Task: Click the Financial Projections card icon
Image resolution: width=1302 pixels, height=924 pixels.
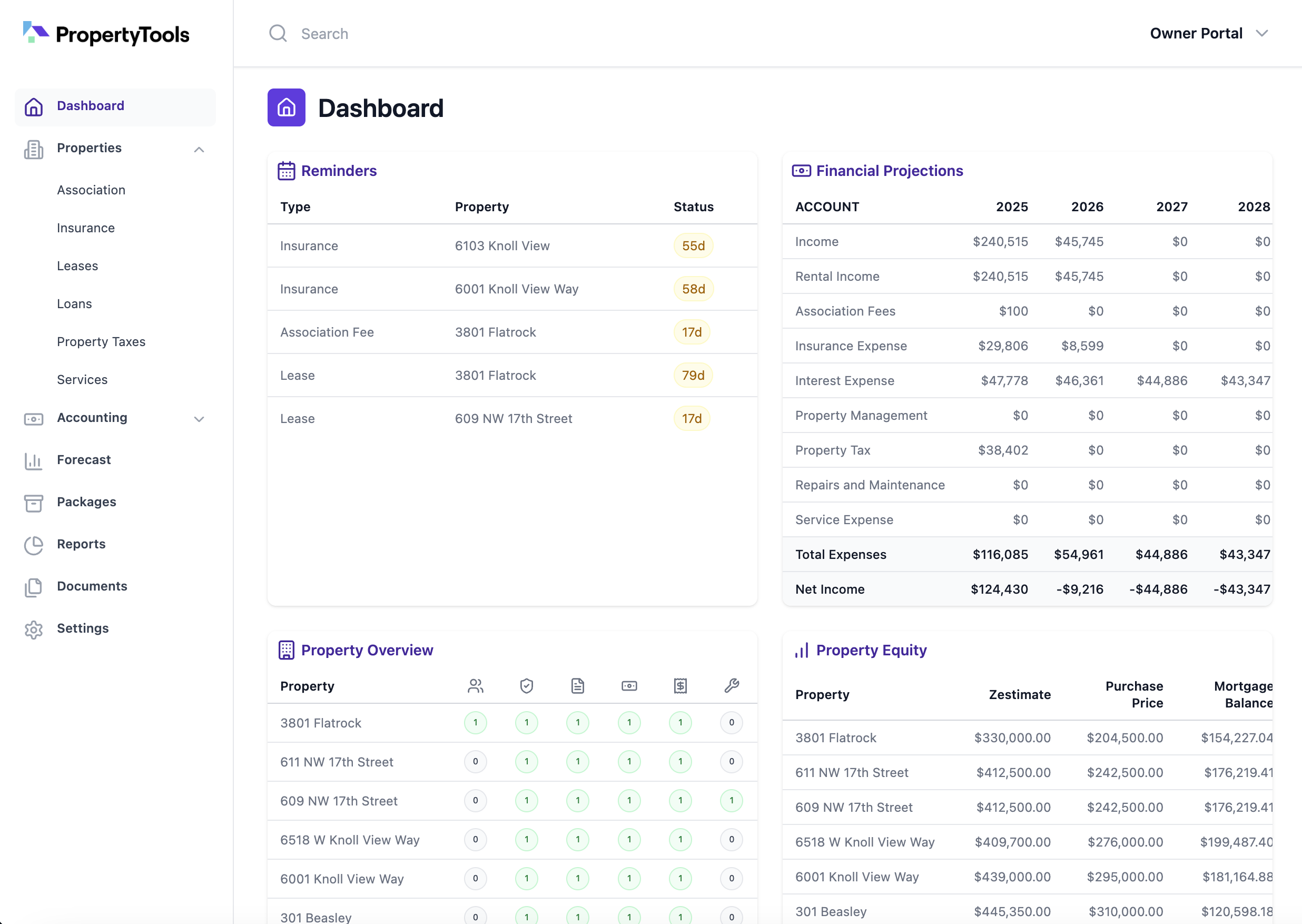Action: pos(802,170)
